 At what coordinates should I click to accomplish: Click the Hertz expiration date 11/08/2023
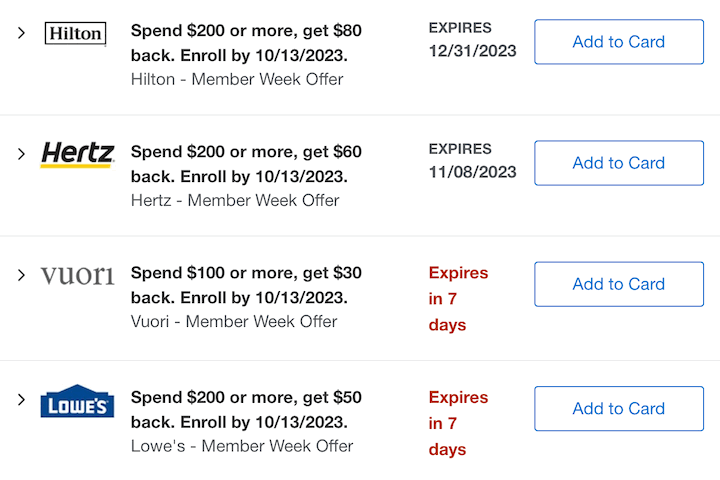pyautogui.click(x=472, y=172)
